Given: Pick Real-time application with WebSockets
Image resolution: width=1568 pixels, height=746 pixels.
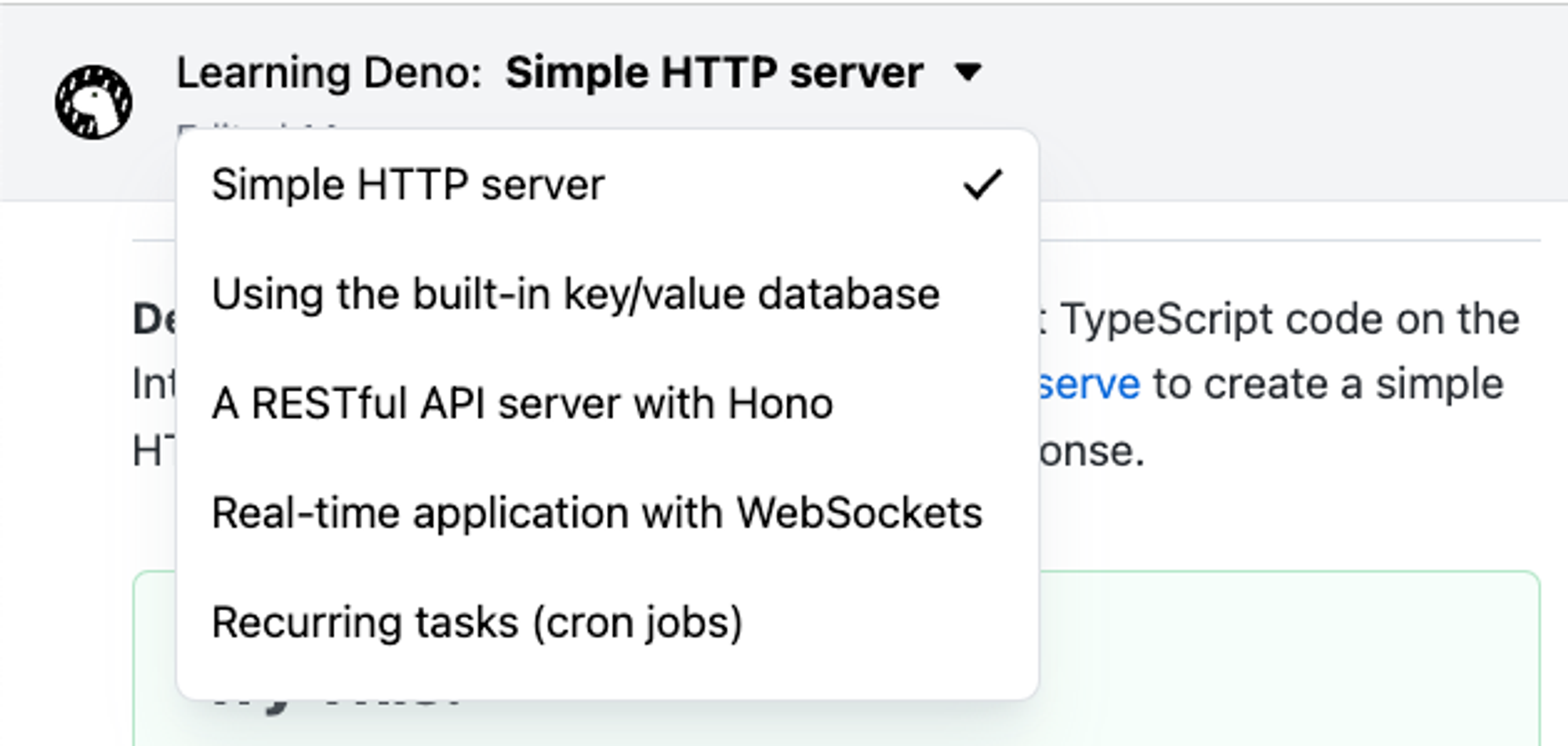Looking at the screenshot, I should [x=597, y=514].
